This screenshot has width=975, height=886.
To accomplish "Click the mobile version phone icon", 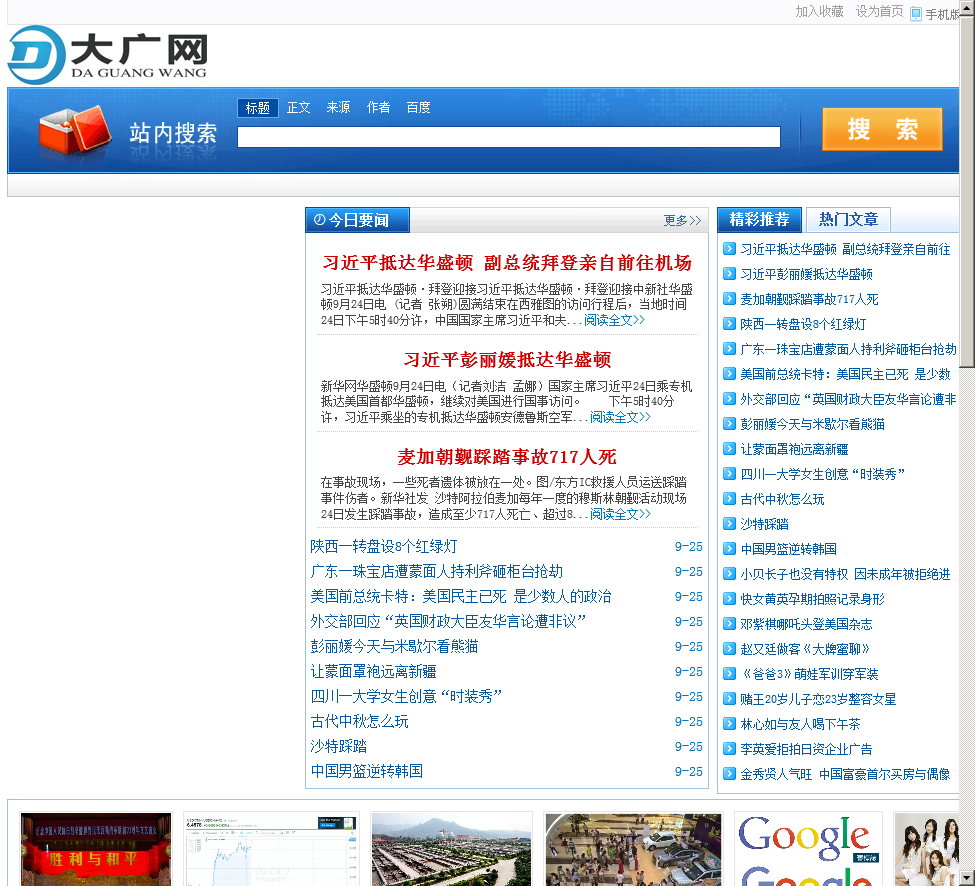I will pos(915,14).
